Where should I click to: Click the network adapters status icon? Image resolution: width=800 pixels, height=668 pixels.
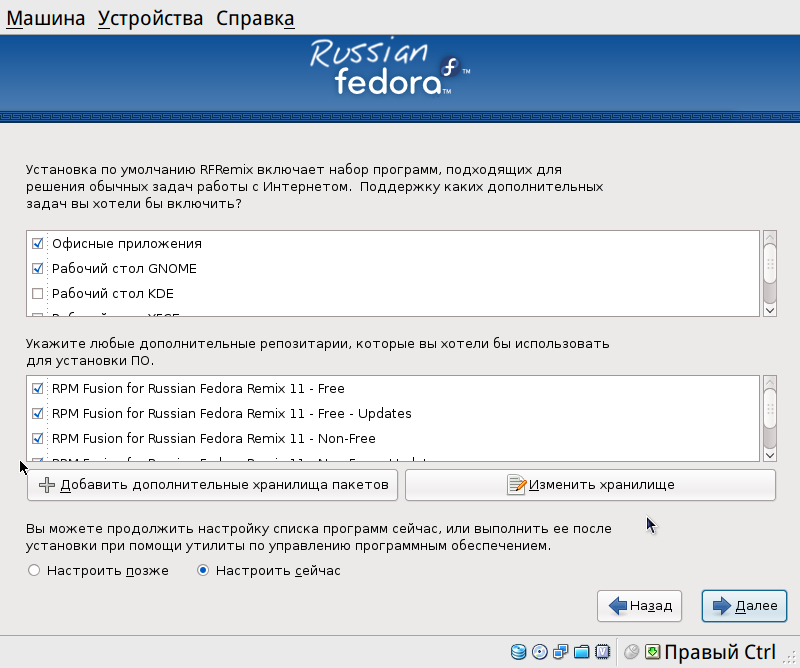561,652
